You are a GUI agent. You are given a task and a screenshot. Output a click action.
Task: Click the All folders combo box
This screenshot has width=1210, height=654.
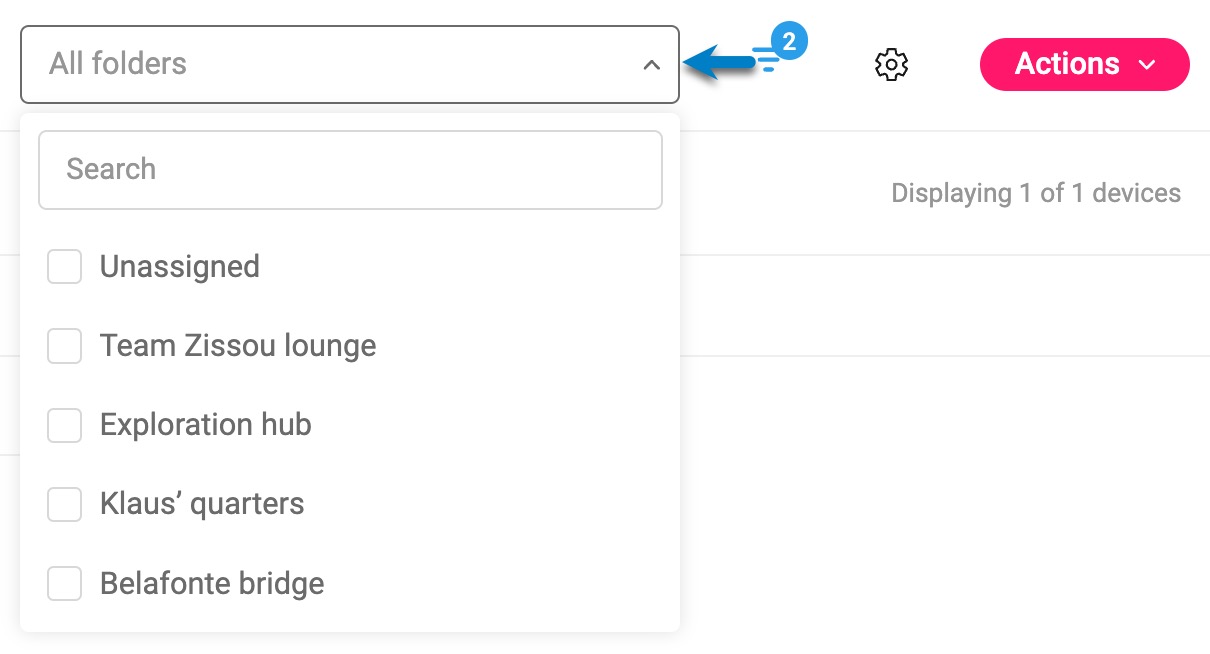[350, 64]
